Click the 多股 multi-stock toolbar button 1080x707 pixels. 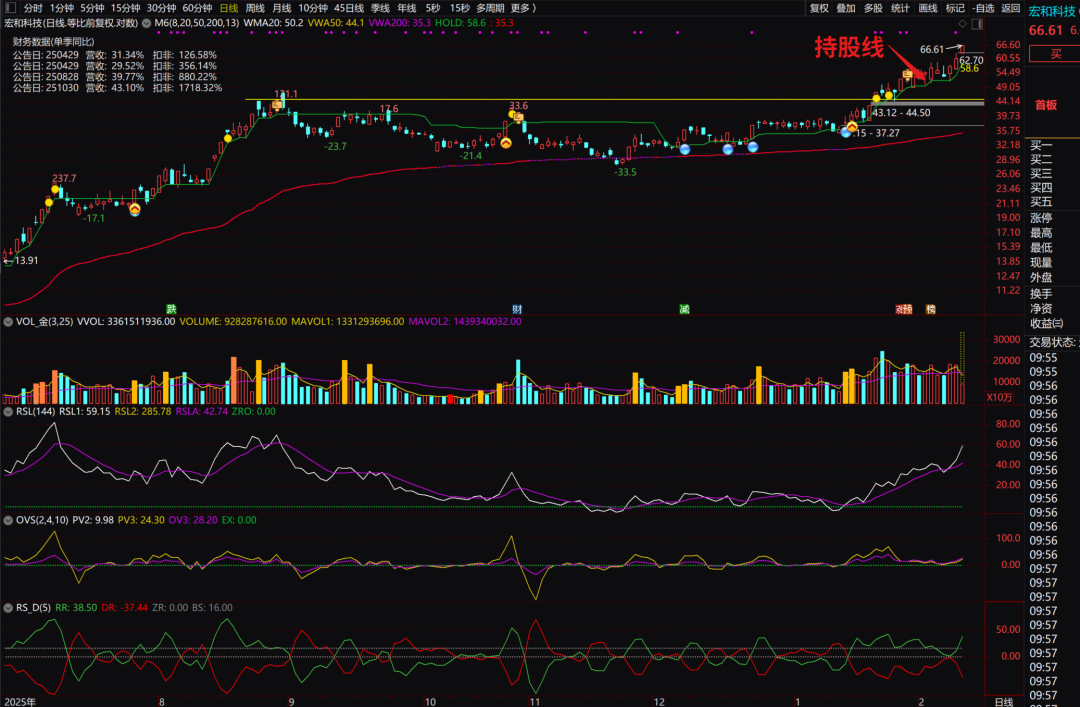tap(873, 8)
